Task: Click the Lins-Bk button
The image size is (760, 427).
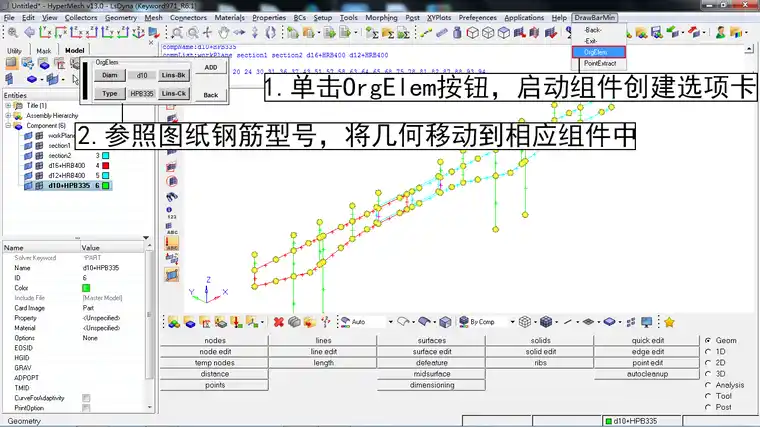Action: pyautogui.click(x=174, y=75)
